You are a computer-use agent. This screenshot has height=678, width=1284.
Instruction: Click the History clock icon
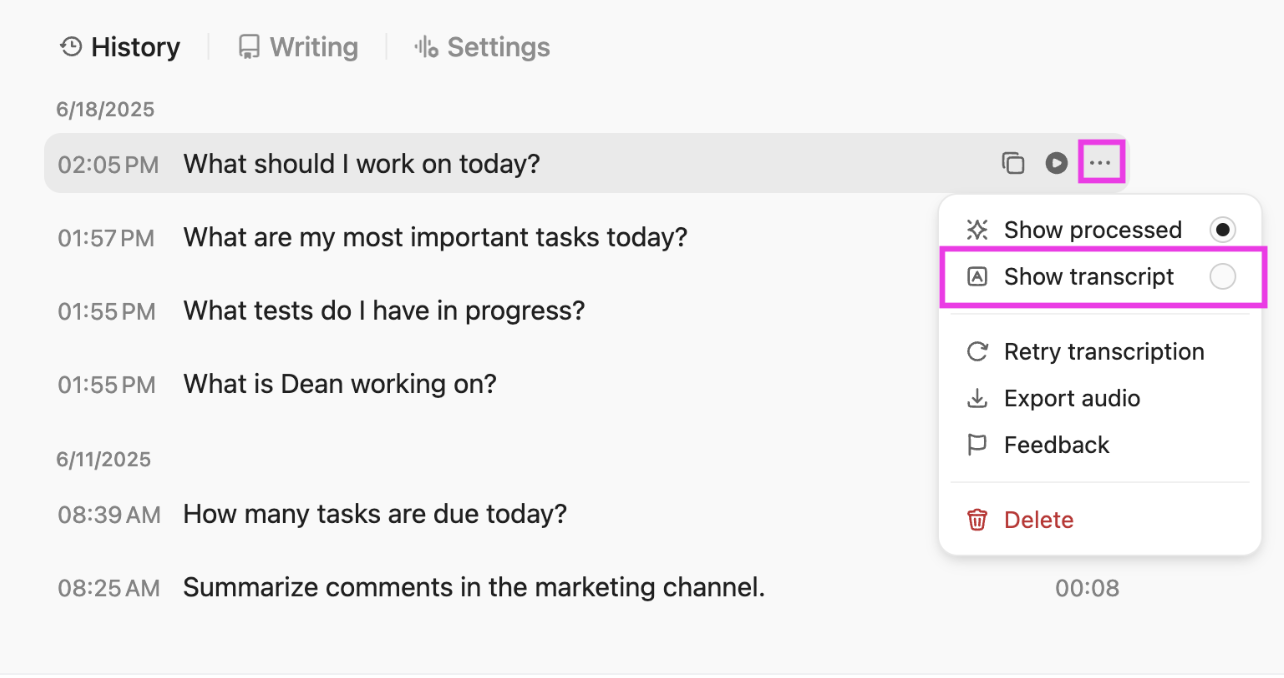68,46
